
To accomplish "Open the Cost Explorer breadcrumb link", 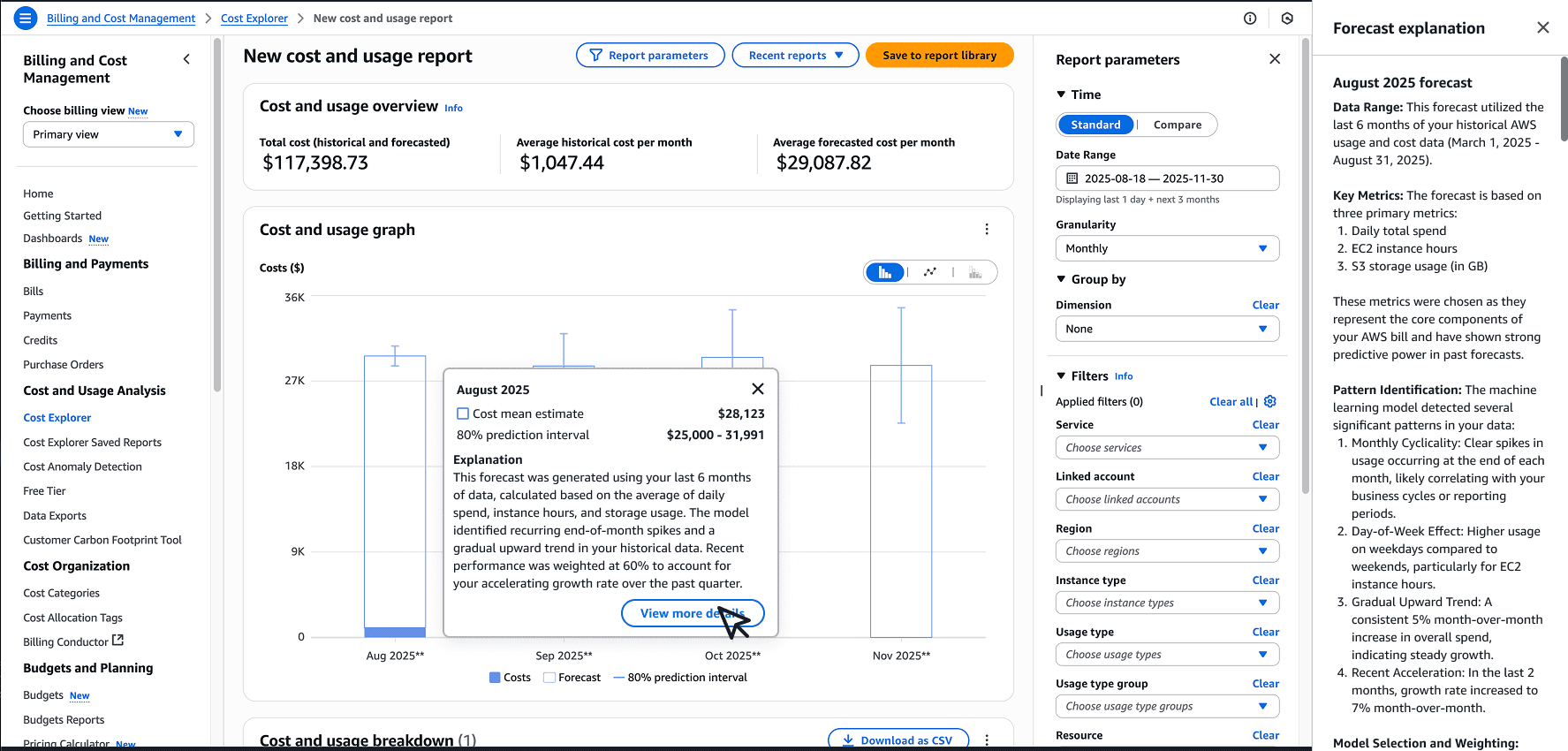I will point(254,18).
